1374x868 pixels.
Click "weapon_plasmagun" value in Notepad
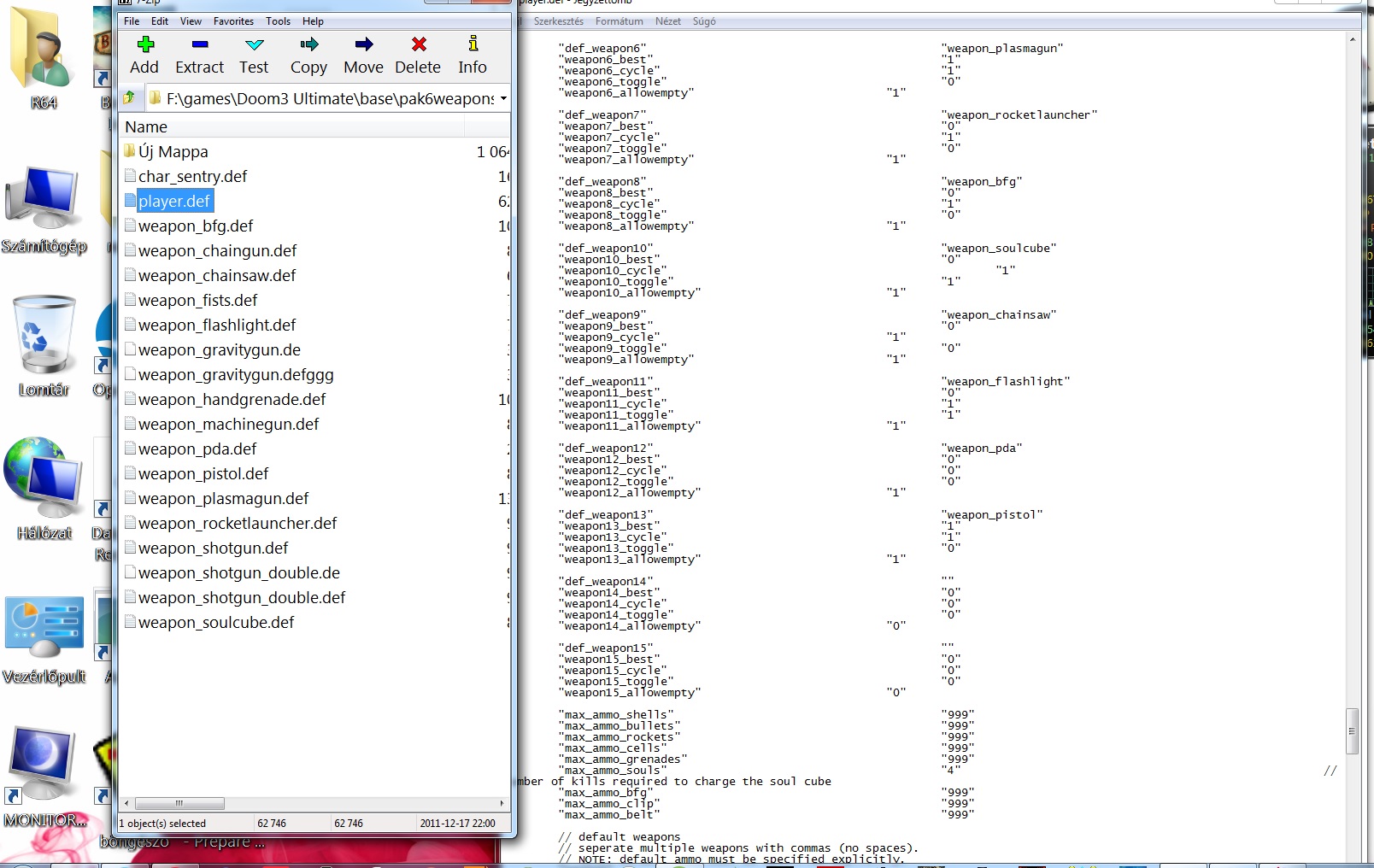(x=1002, y=48)
